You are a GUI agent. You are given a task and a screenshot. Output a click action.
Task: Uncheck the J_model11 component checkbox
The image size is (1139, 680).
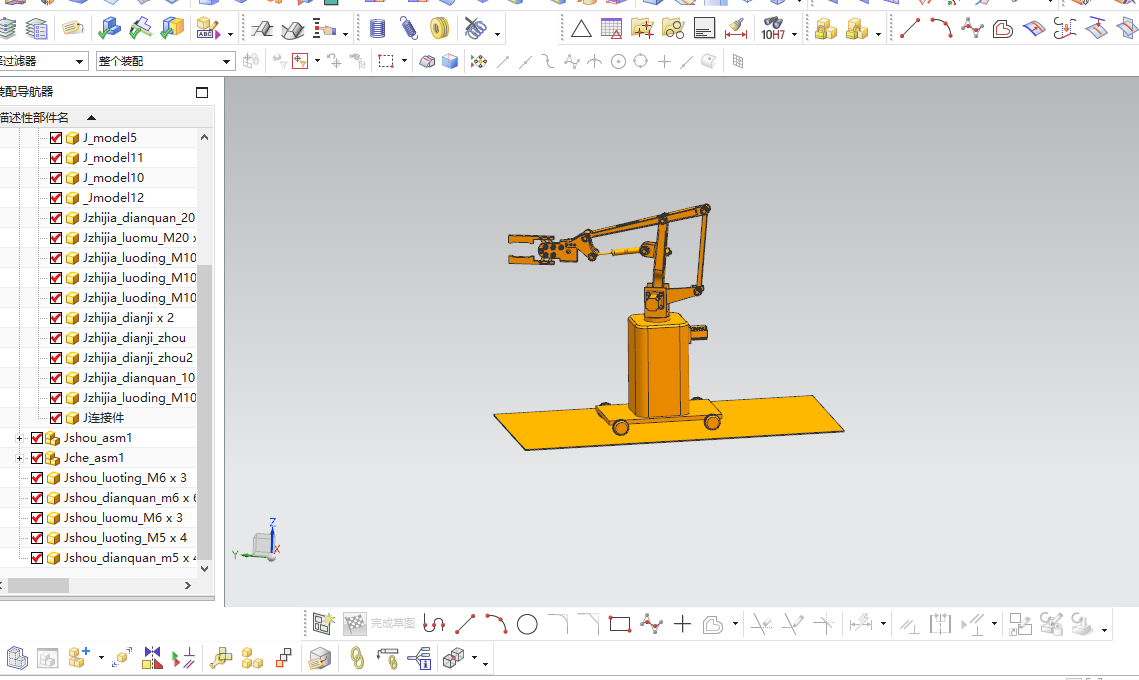tap(56, 158)
